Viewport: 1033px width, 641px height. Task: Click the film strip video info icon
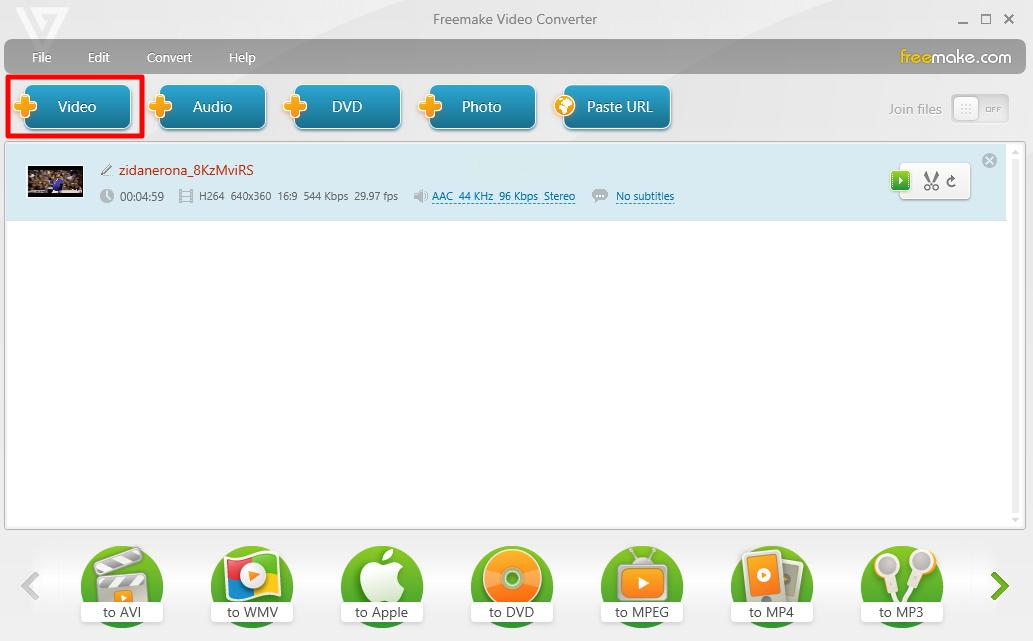186,196
